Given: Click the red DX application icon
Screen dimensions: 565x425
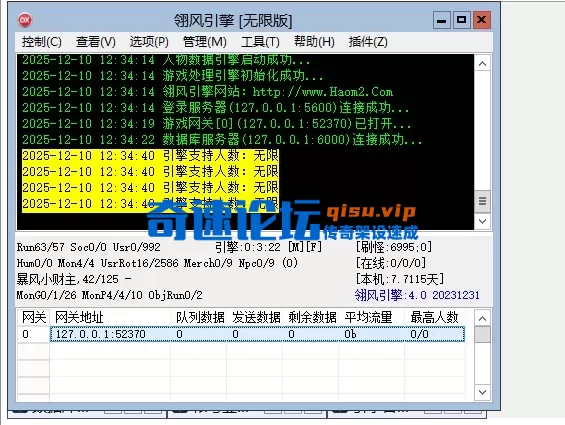Looking at the screenshot, I should point(25,20).
